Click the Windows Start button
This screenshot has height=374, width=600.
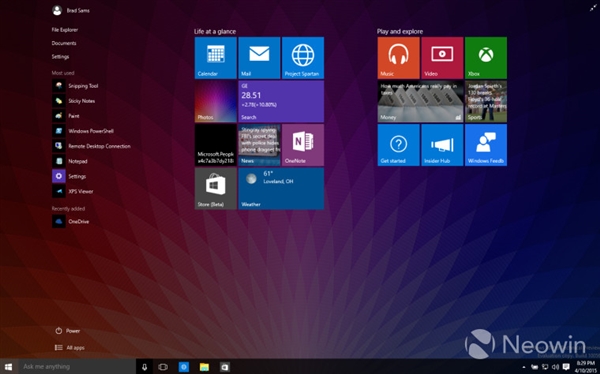pos(8,367)
